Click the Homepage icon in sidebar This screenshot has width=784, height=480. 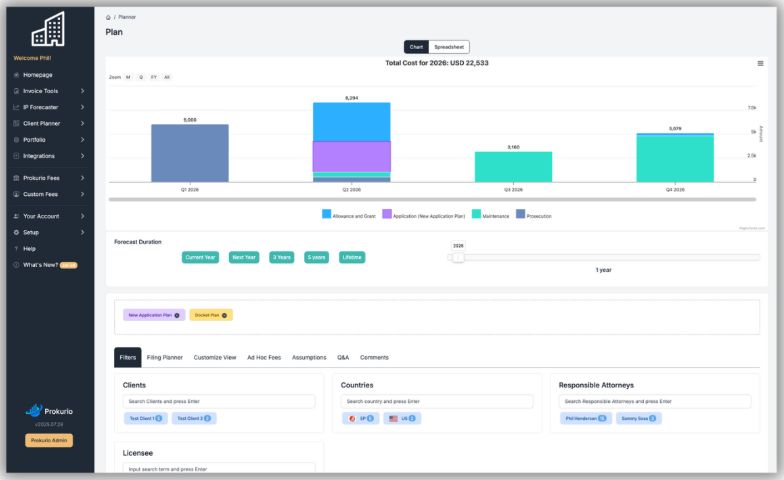[16, 75]
